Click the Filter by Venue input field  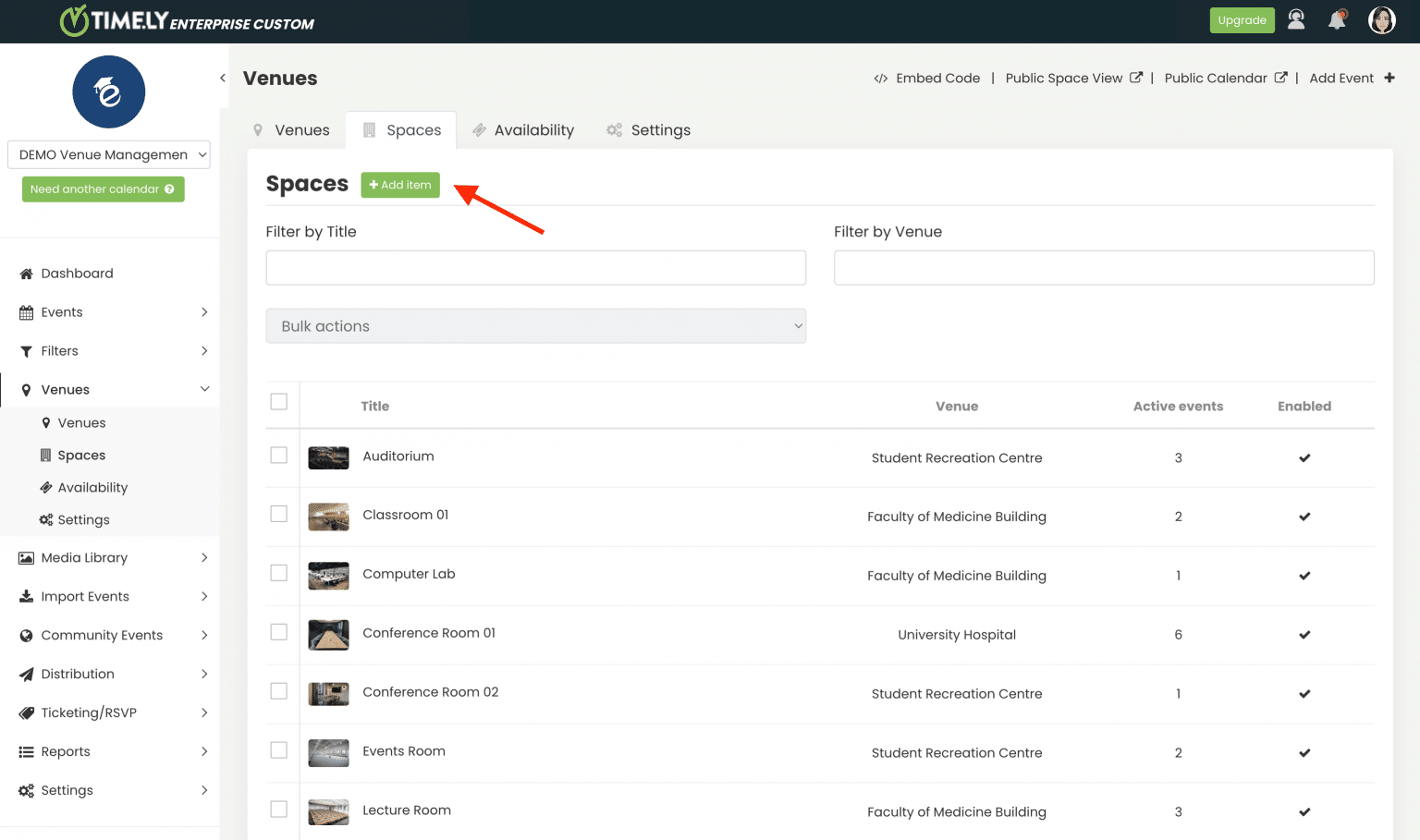point(1103,268)
